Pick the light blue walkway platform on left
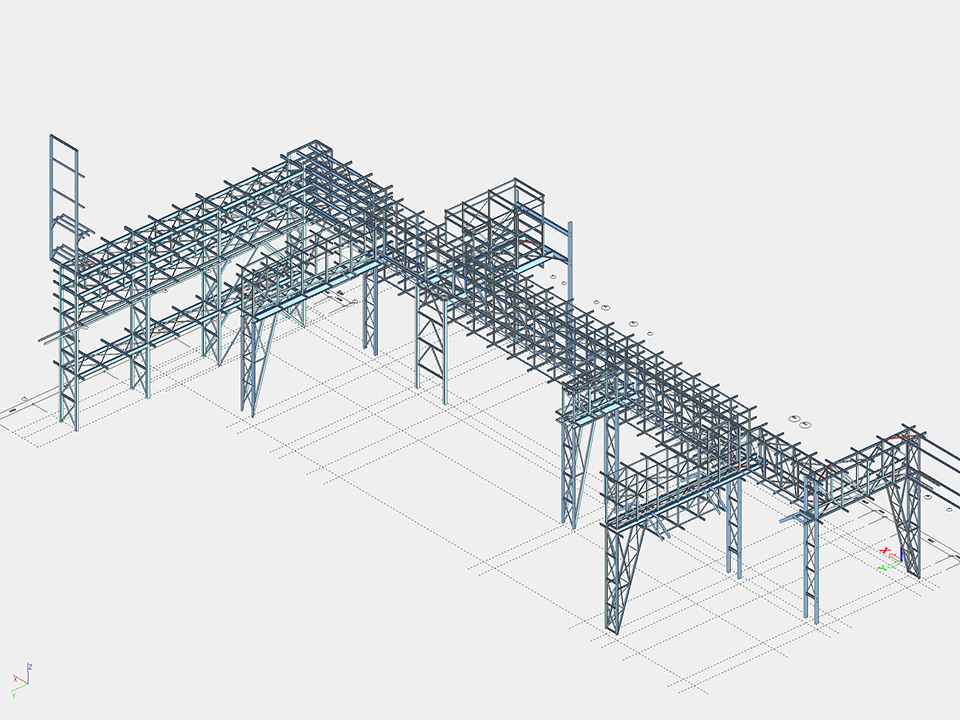This screenshot has height=720, width=960. tap(300, 297)
